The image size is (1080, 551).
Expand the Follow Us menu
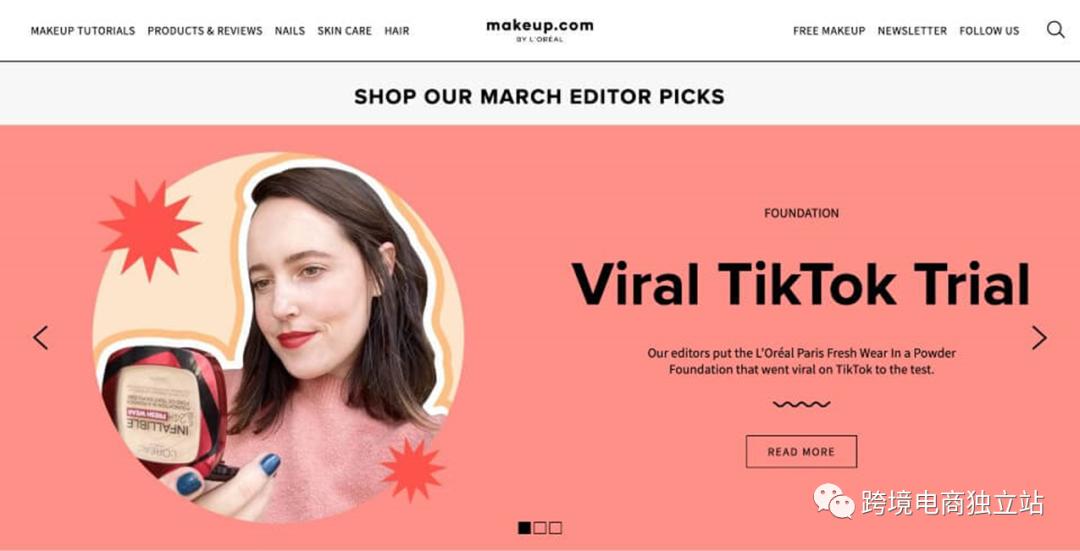click(989, 31)
